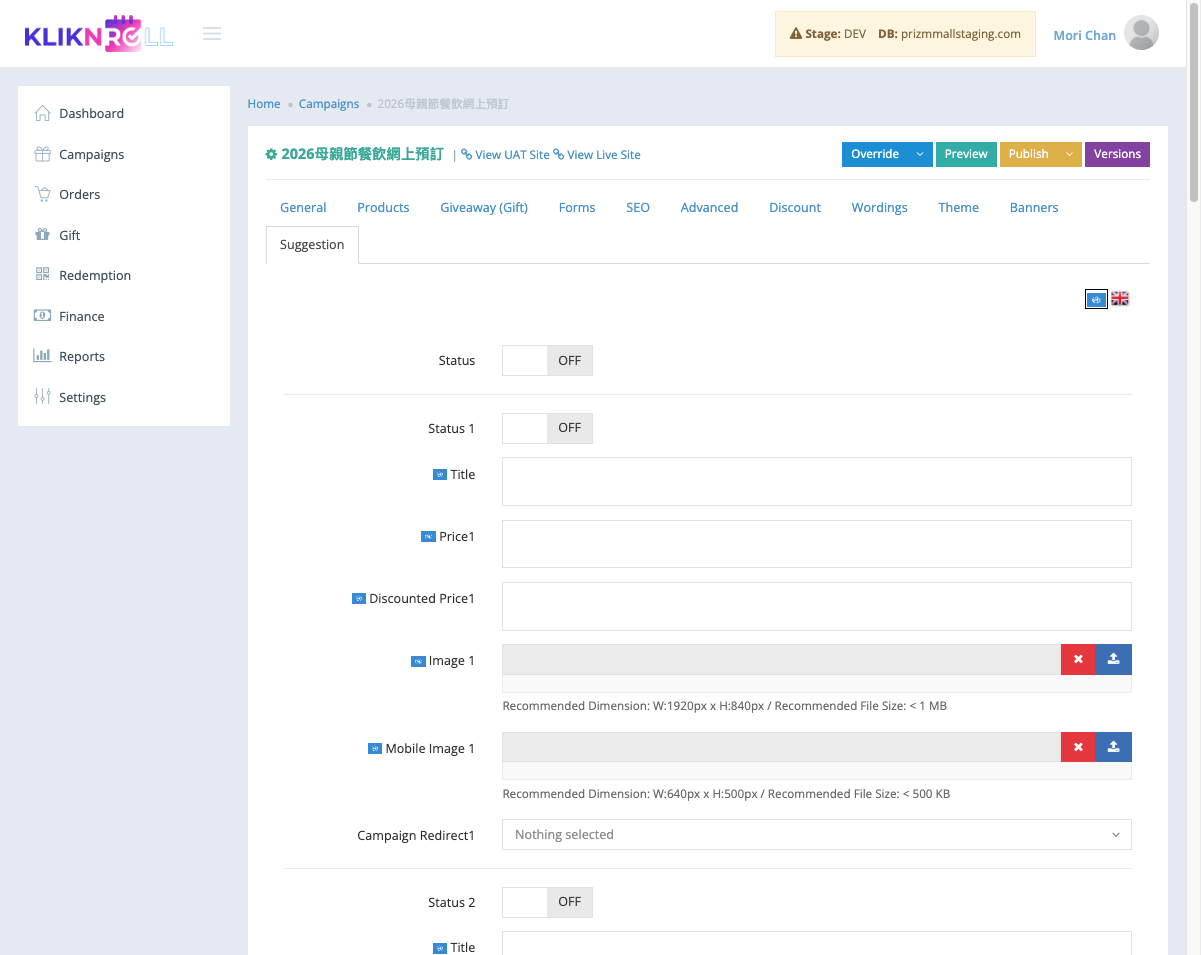This screenshot has width=1201, height=955.
Task: Click the Settings sliders icon in sidebar
Action: (42, 397)
